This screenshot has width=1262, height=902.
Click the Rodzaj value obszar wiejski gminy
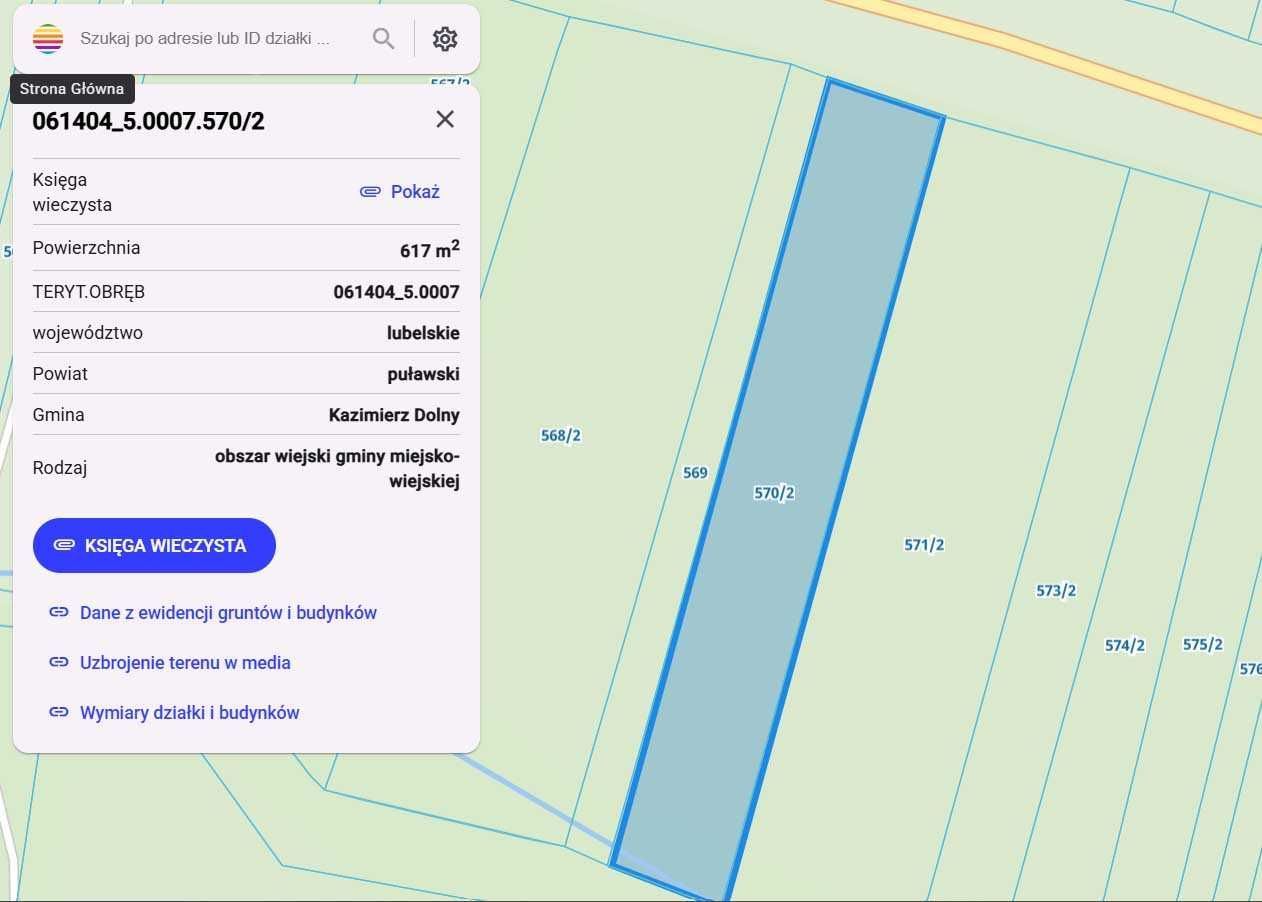point(337,468)
